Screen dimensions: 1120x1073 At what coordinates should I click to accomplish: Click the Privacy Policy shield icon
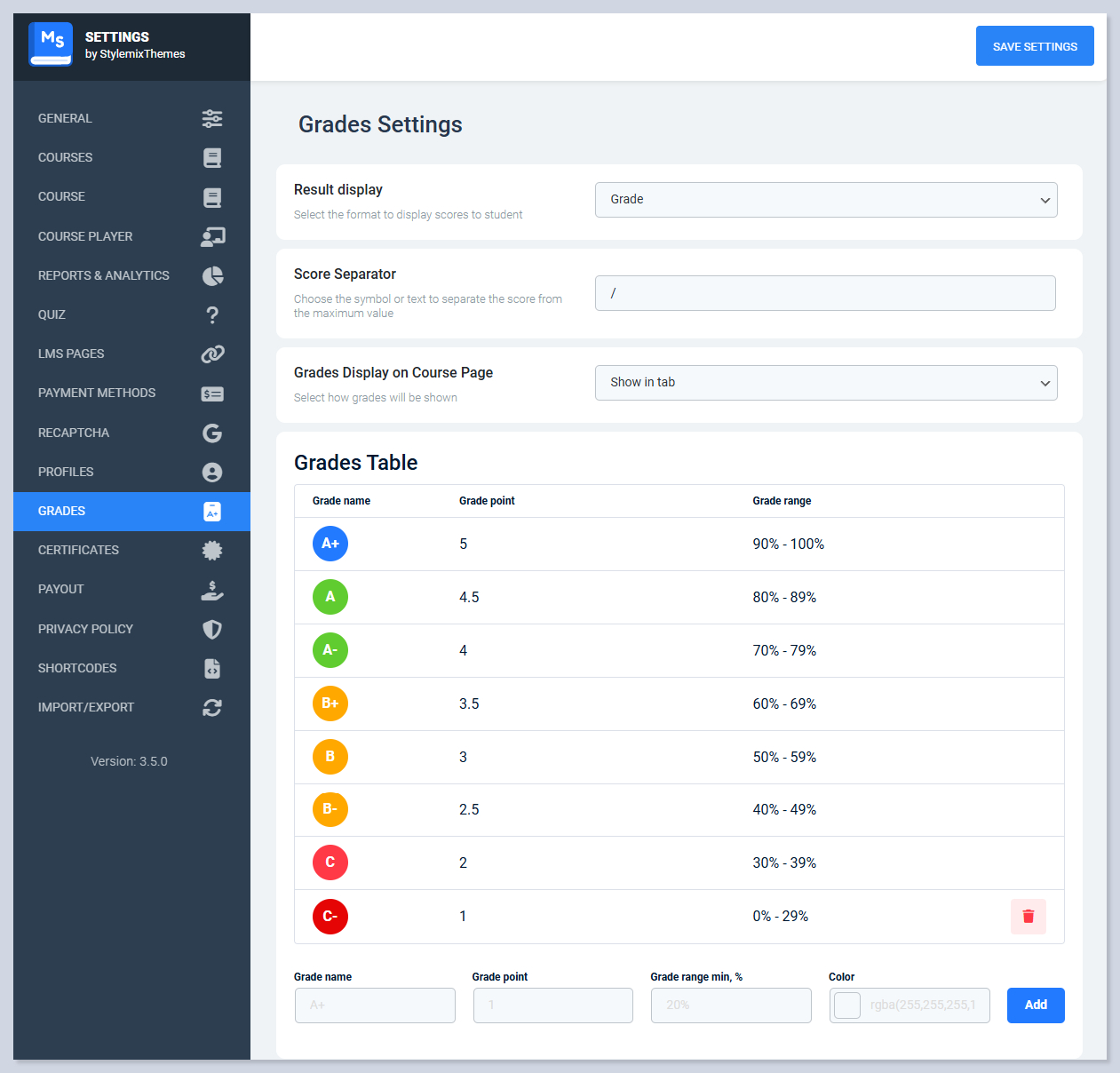point(212,629)
